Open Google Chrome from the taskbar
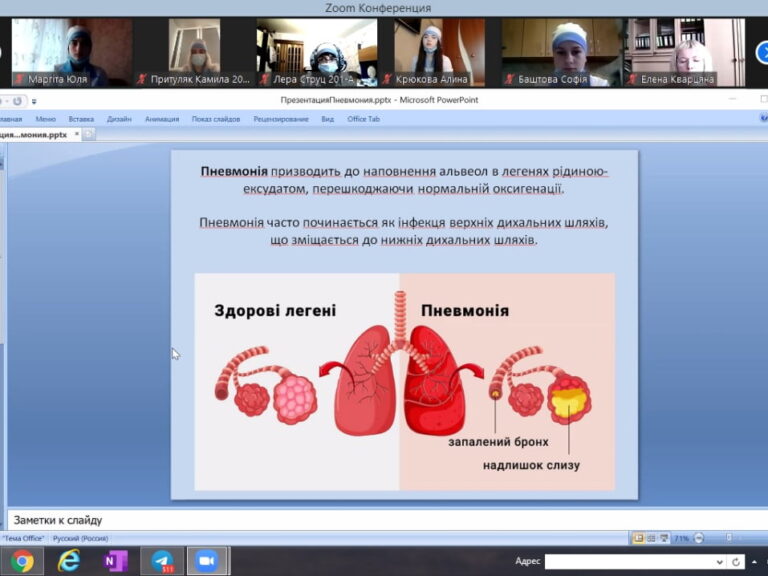The height and width of the screenshot is (576, 768). [x=21, y=561]
